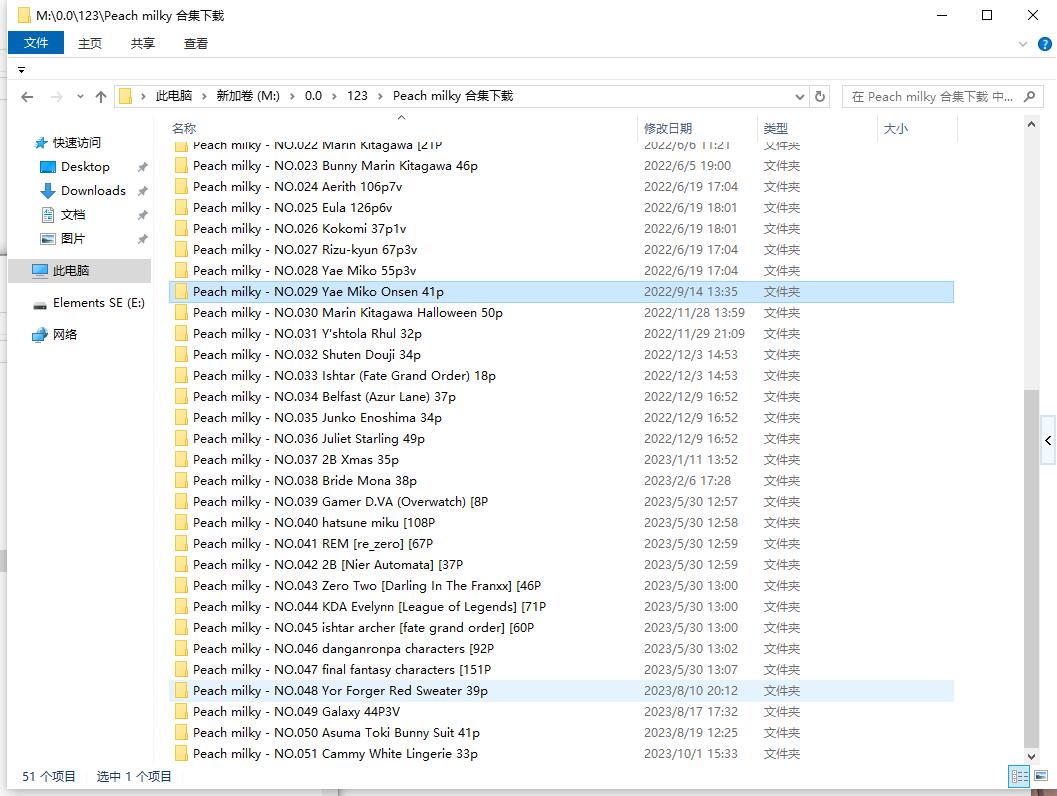Go back using the Back arrow

point(27,97)
